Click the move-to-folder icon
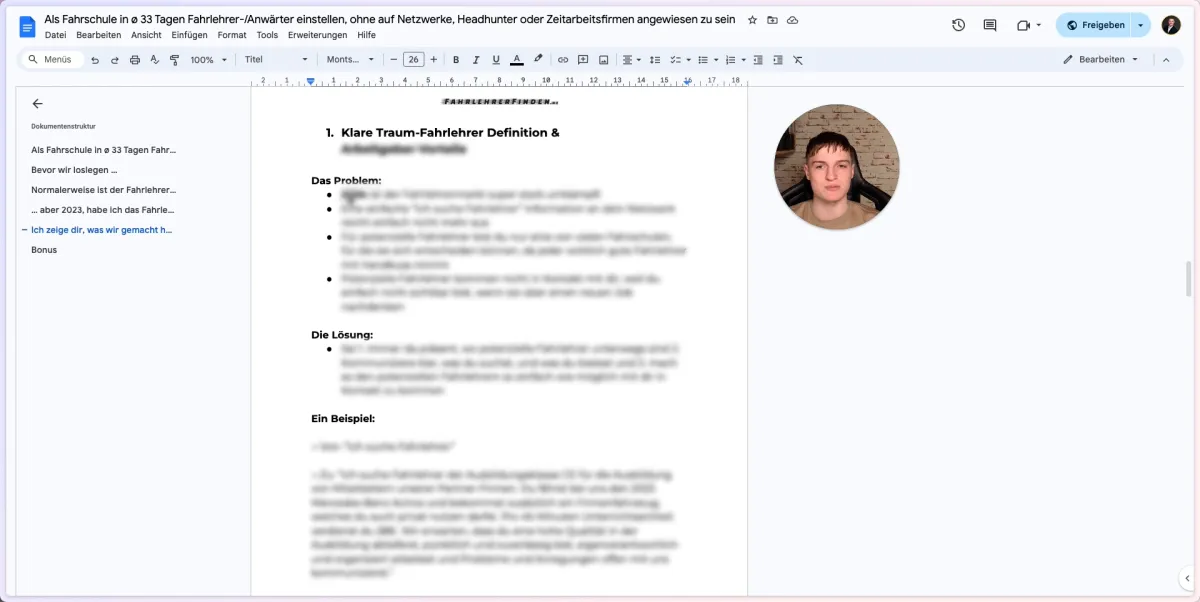 772,20
